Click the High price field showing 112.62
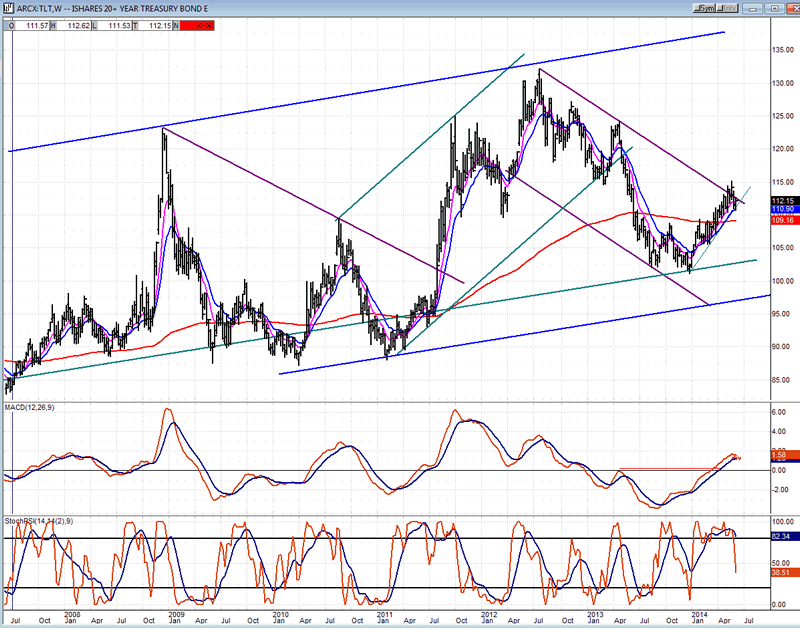Screen dimensions: 800x628 (83, 23)
